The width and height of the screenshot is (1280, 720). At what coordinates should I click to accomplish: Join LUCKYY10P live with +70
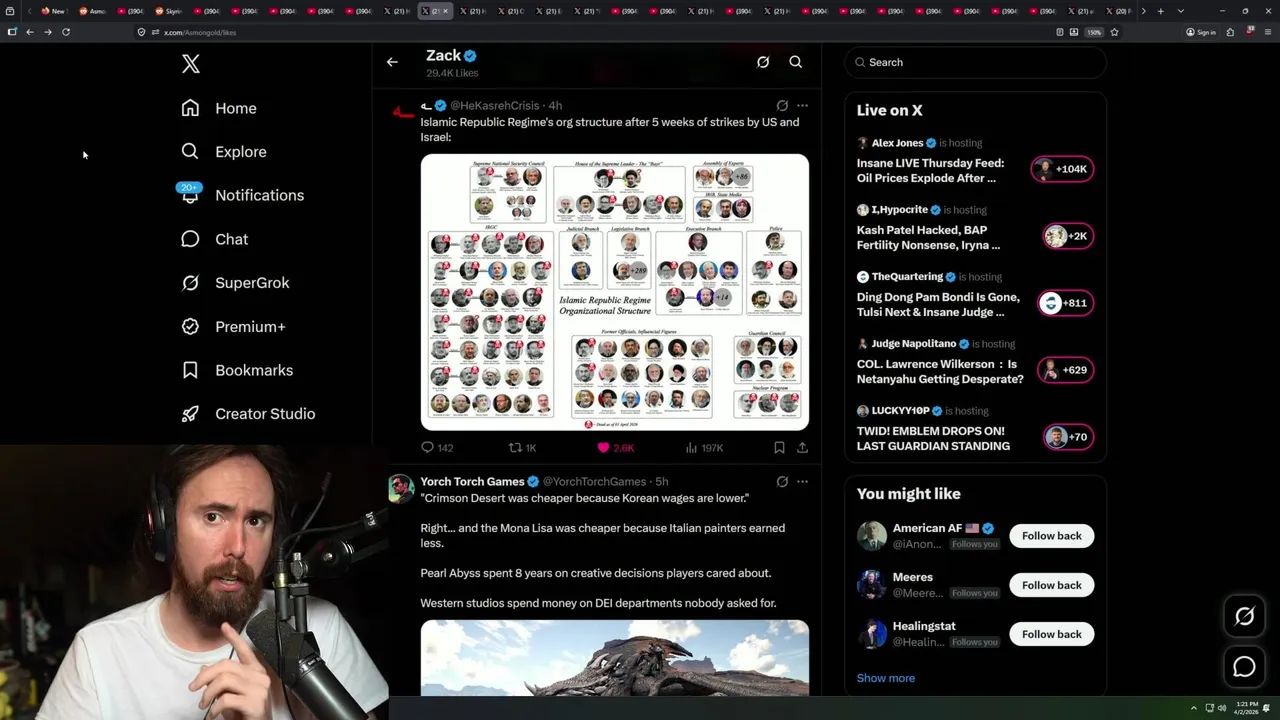pos(1068,437)
